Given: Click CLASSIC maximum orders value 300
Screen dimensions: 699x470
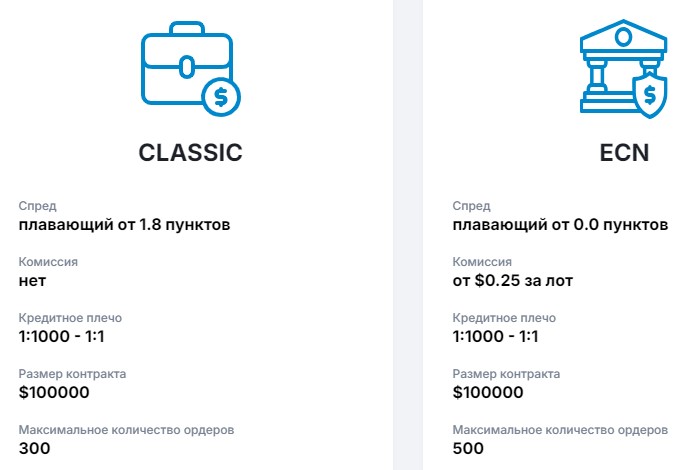Looking at the screenshot, I should point(35,448).
